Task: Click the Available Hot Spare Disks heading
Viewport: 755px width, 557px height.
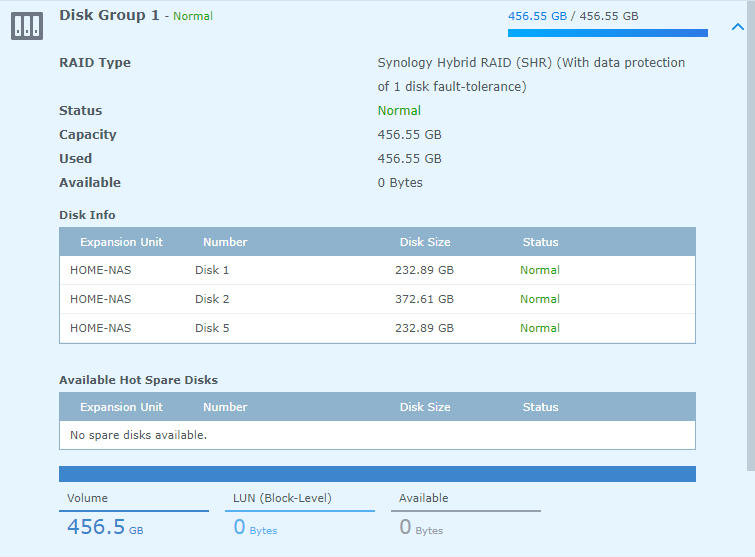Action: click(x=138, y=380)
